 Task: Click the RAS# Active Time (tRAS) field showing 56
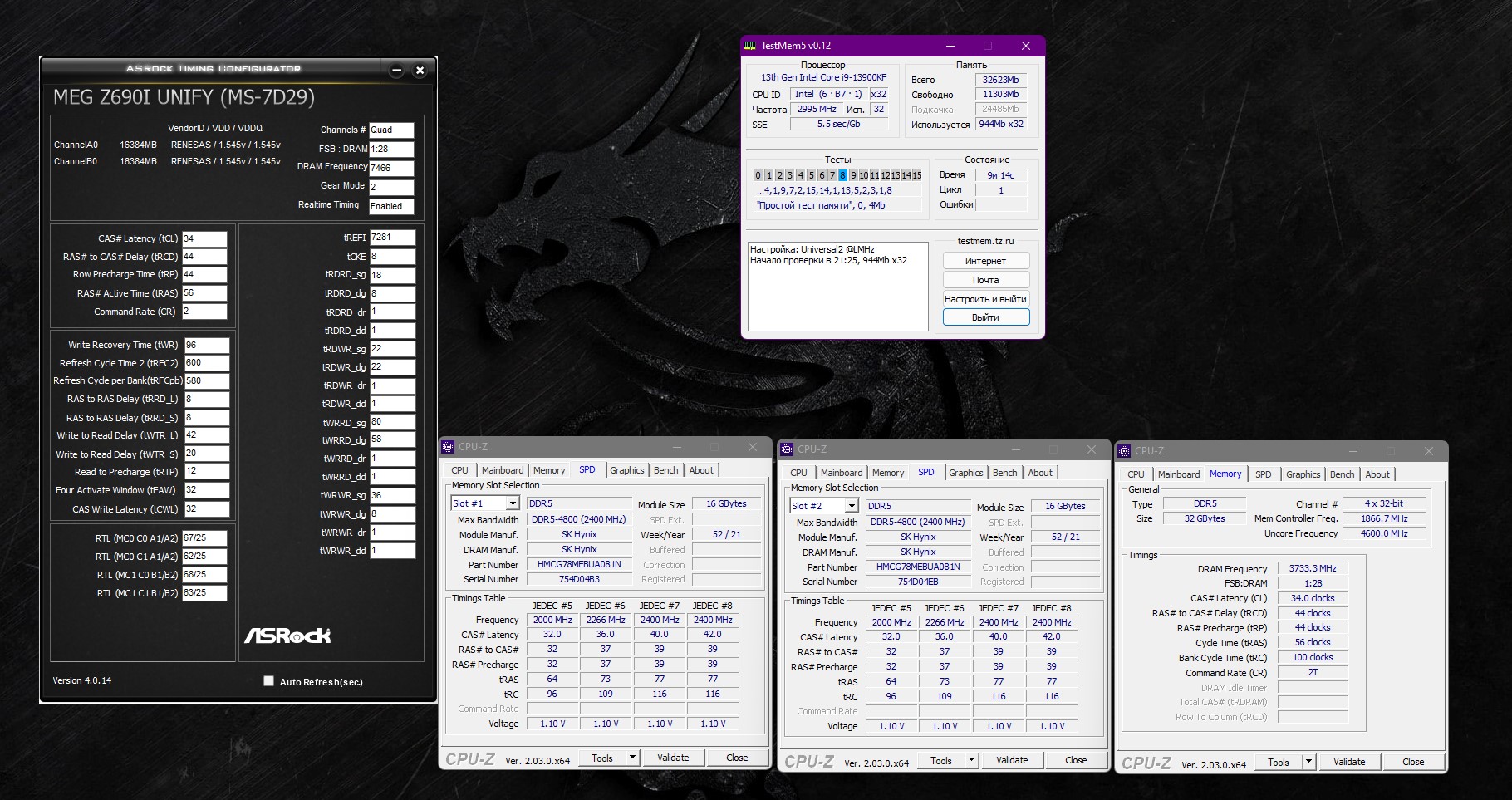pos(204,293)
